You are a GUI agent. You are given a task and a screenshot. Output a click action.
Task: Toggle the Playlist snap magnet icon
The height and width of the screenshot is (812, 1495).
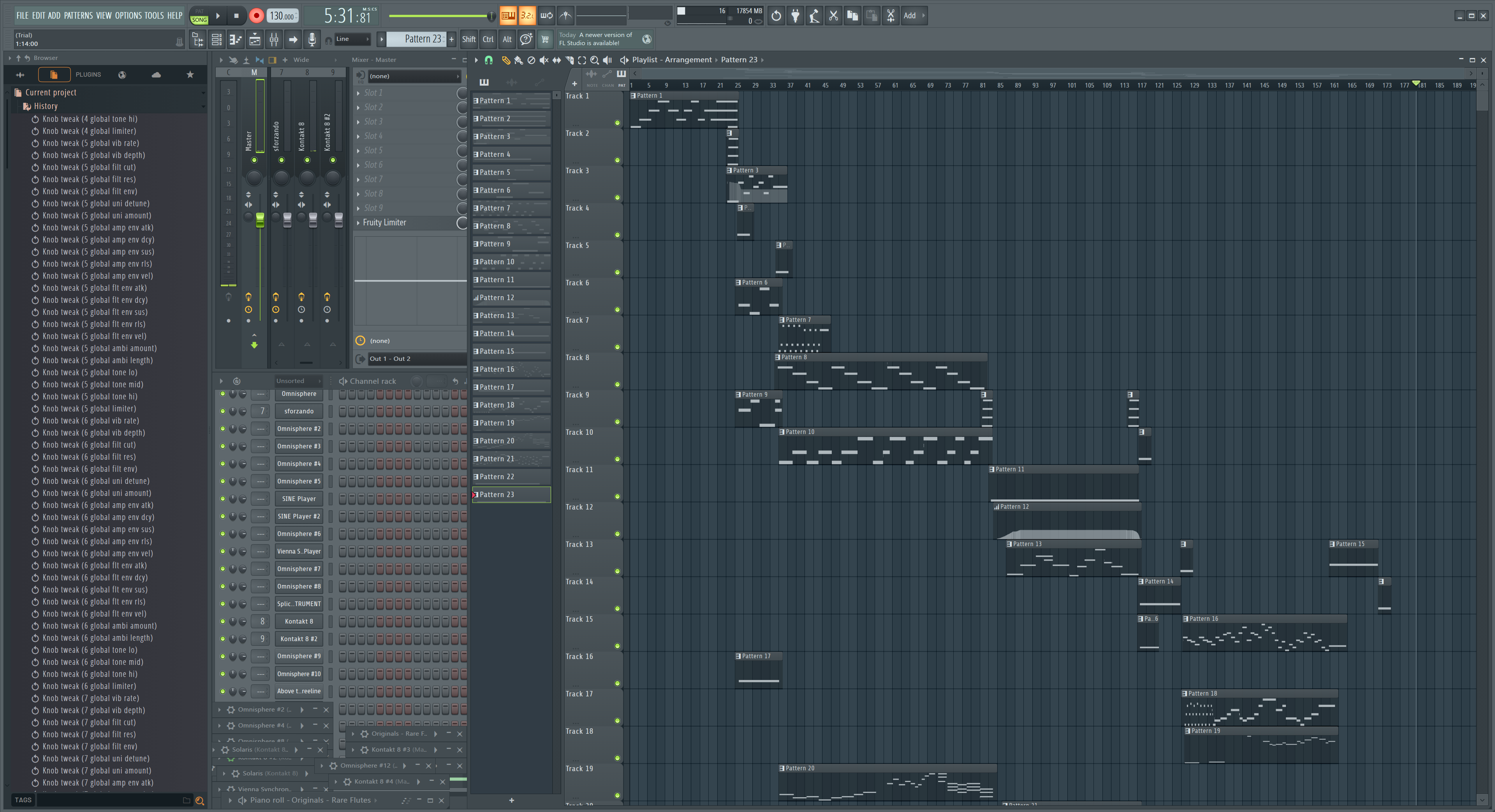[x=489, y=60]
